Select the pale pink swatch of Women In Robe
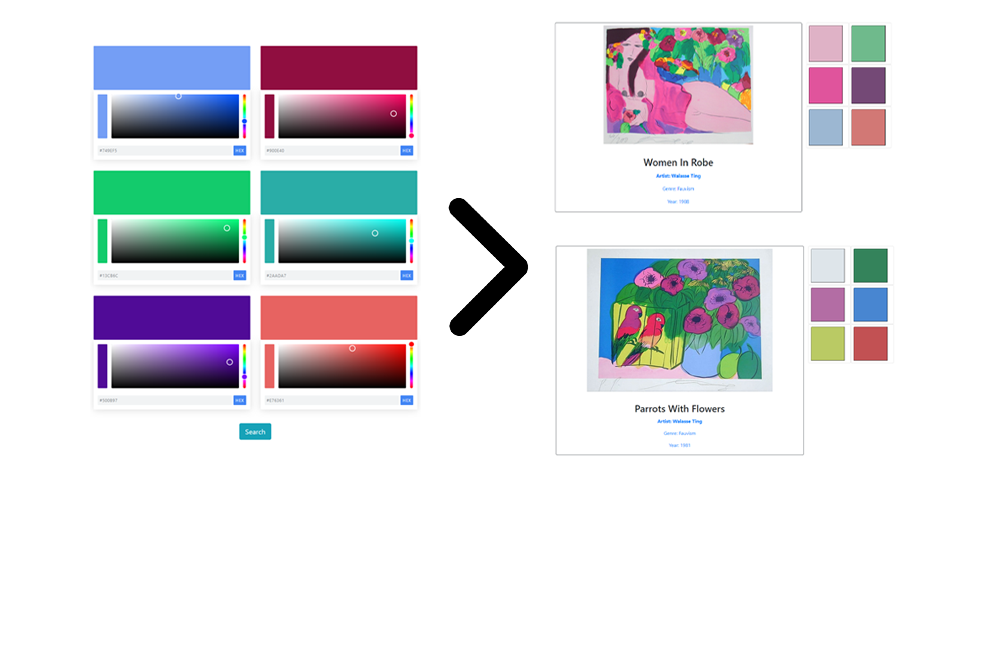This screenshot has height=659, width=1000. pyautogui.click(x=826, y=43)
